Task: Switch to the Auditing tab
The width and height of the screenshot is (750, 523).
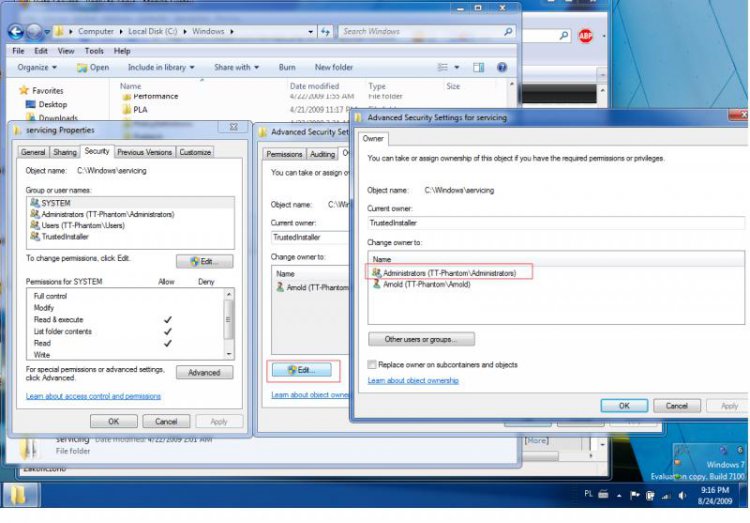Action: [x=322, y=154]
